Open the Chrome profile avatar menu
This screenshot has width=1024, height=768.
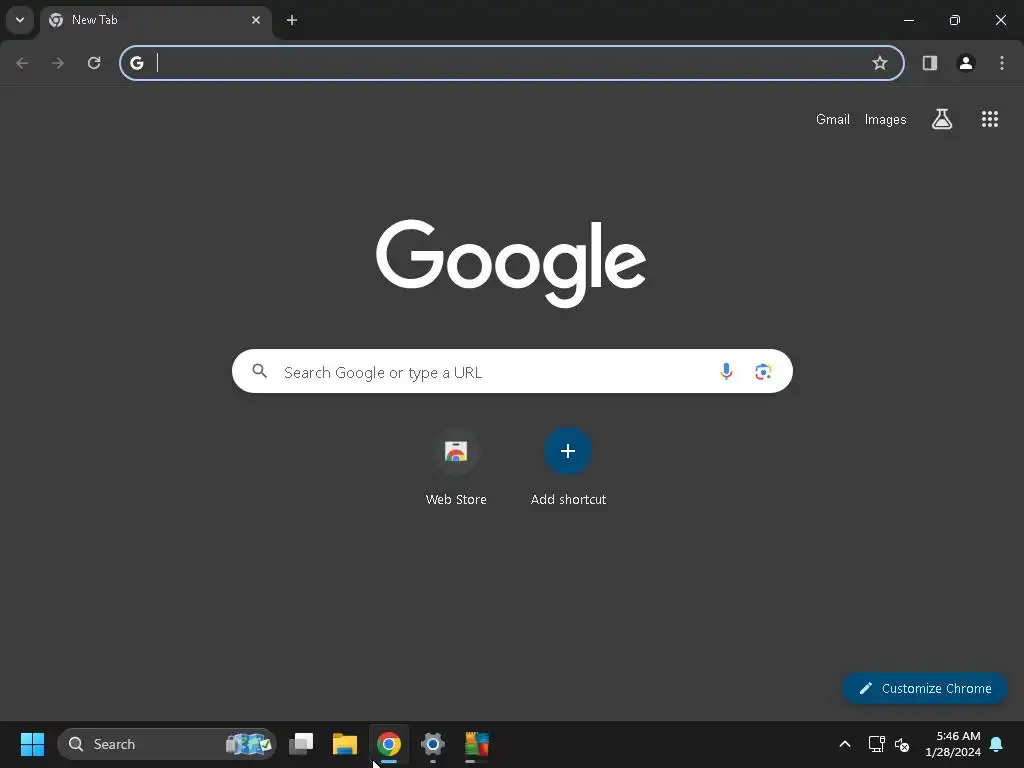[x=966, y=63]
